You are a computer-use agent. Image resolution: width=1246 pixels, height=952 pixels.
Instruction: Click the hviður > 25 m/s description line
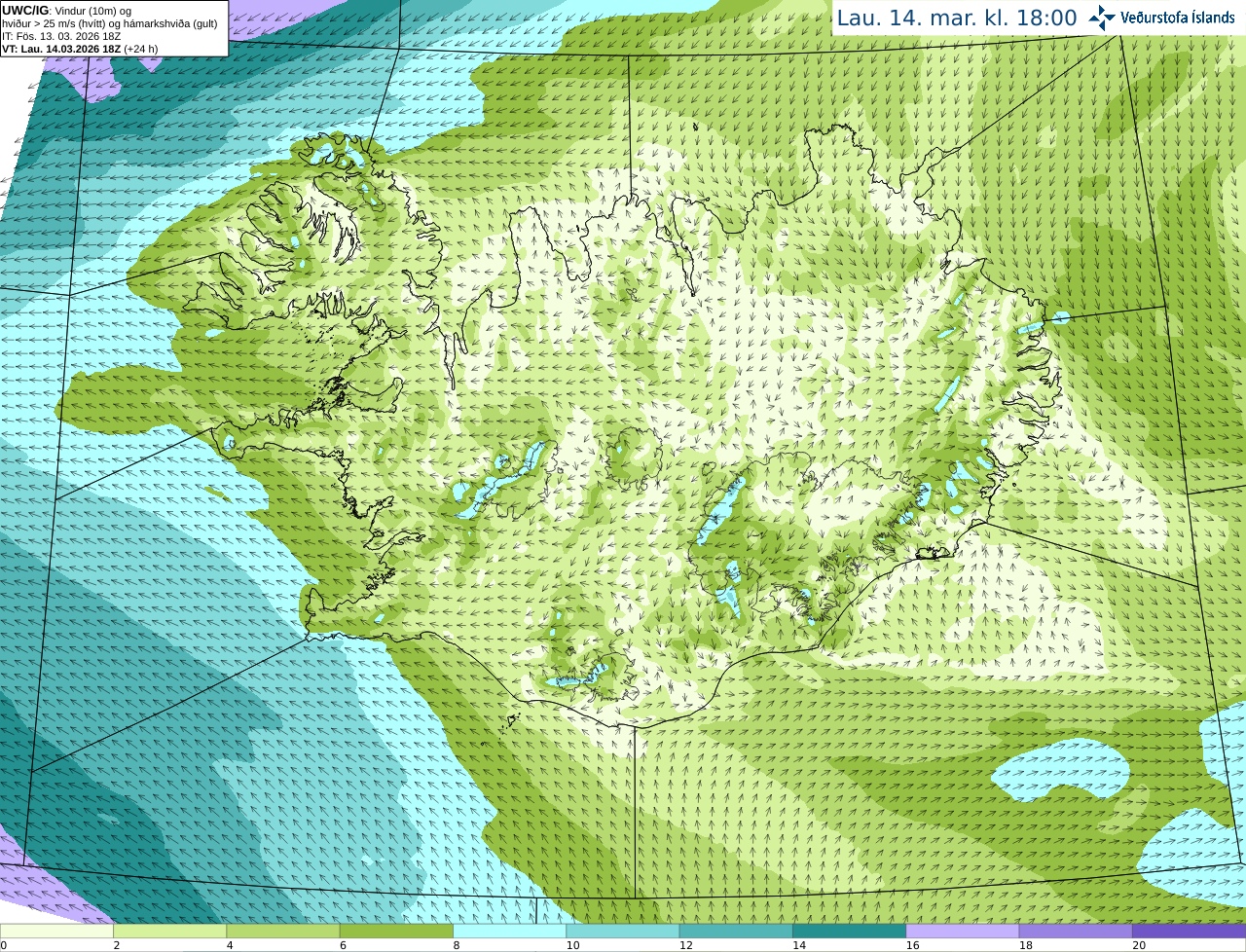click(109, 23)
